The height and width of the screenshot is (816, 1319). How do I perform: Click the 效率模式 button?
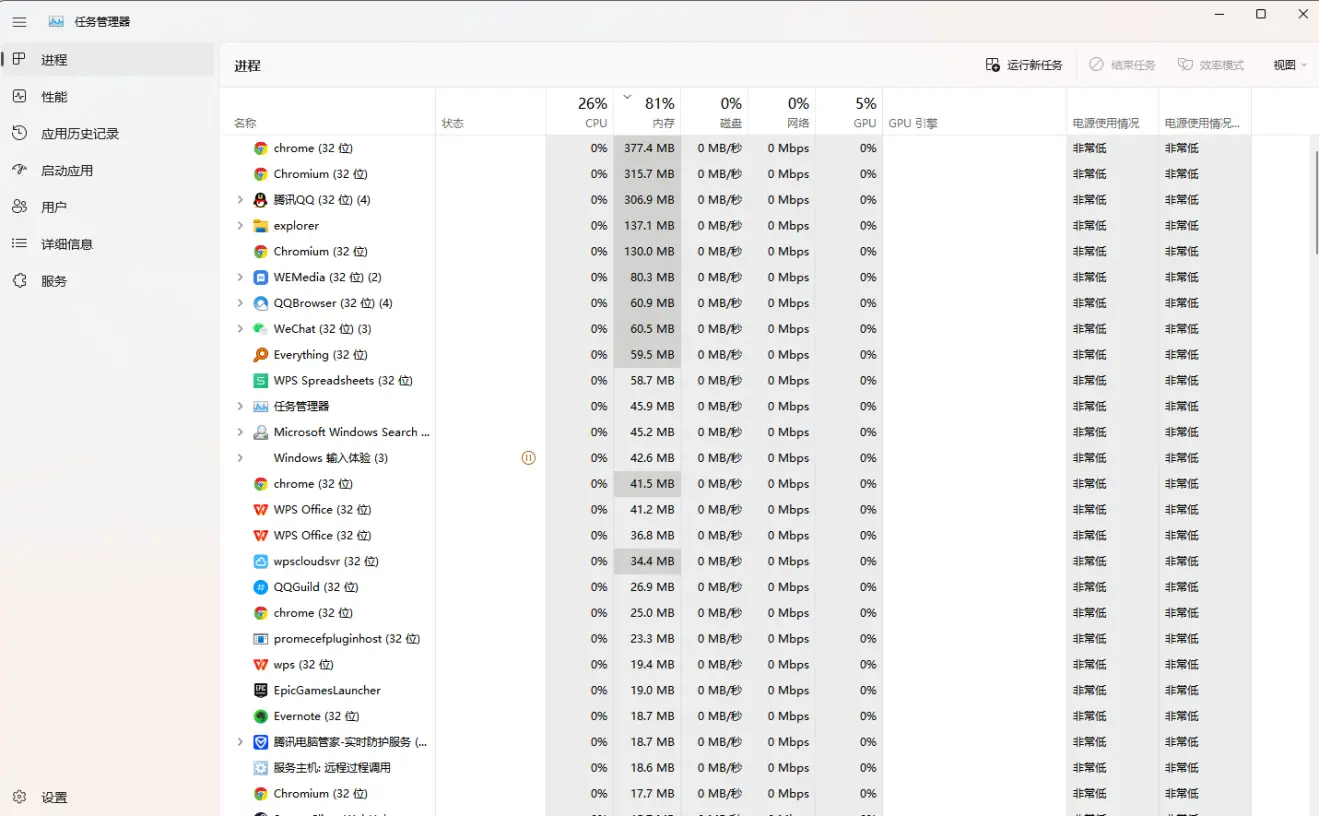[x=1211, y=65]
